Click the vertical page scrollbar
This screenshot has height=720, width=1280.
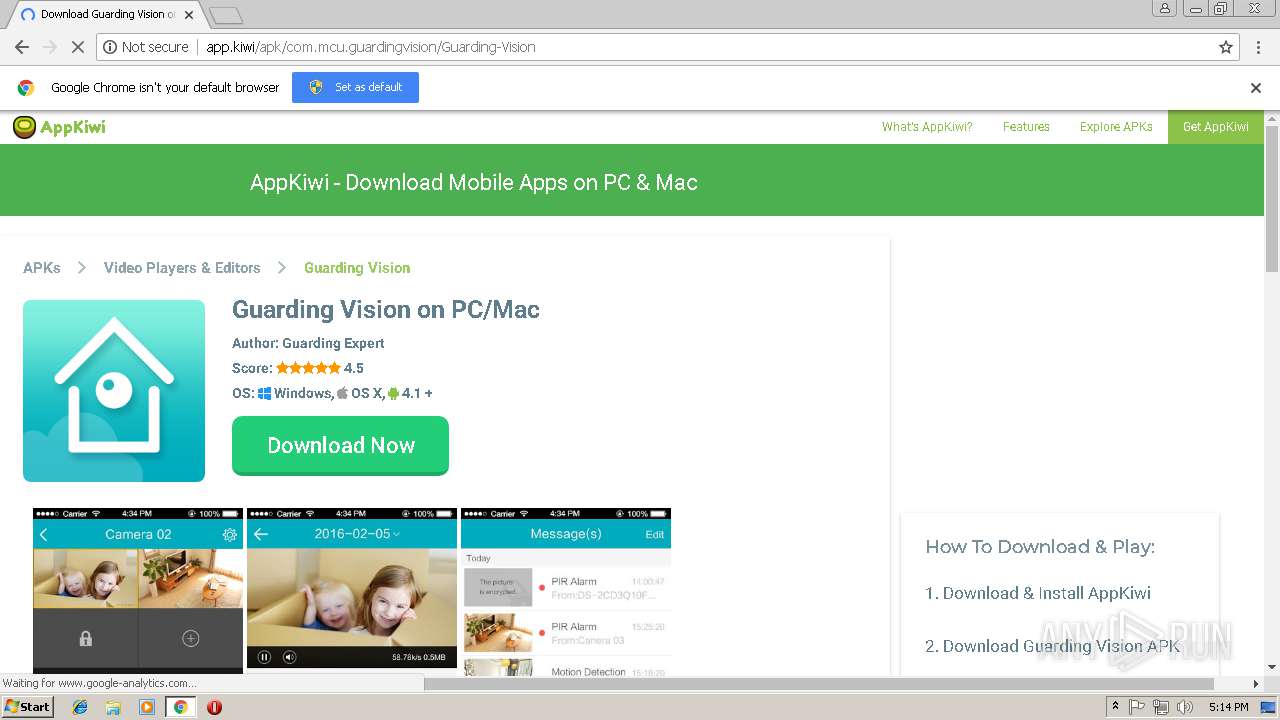(1272, 198)
